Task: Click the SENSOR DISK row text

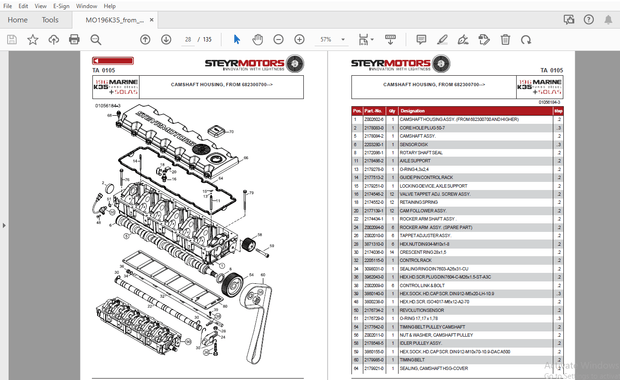Action: pos(414,144)
